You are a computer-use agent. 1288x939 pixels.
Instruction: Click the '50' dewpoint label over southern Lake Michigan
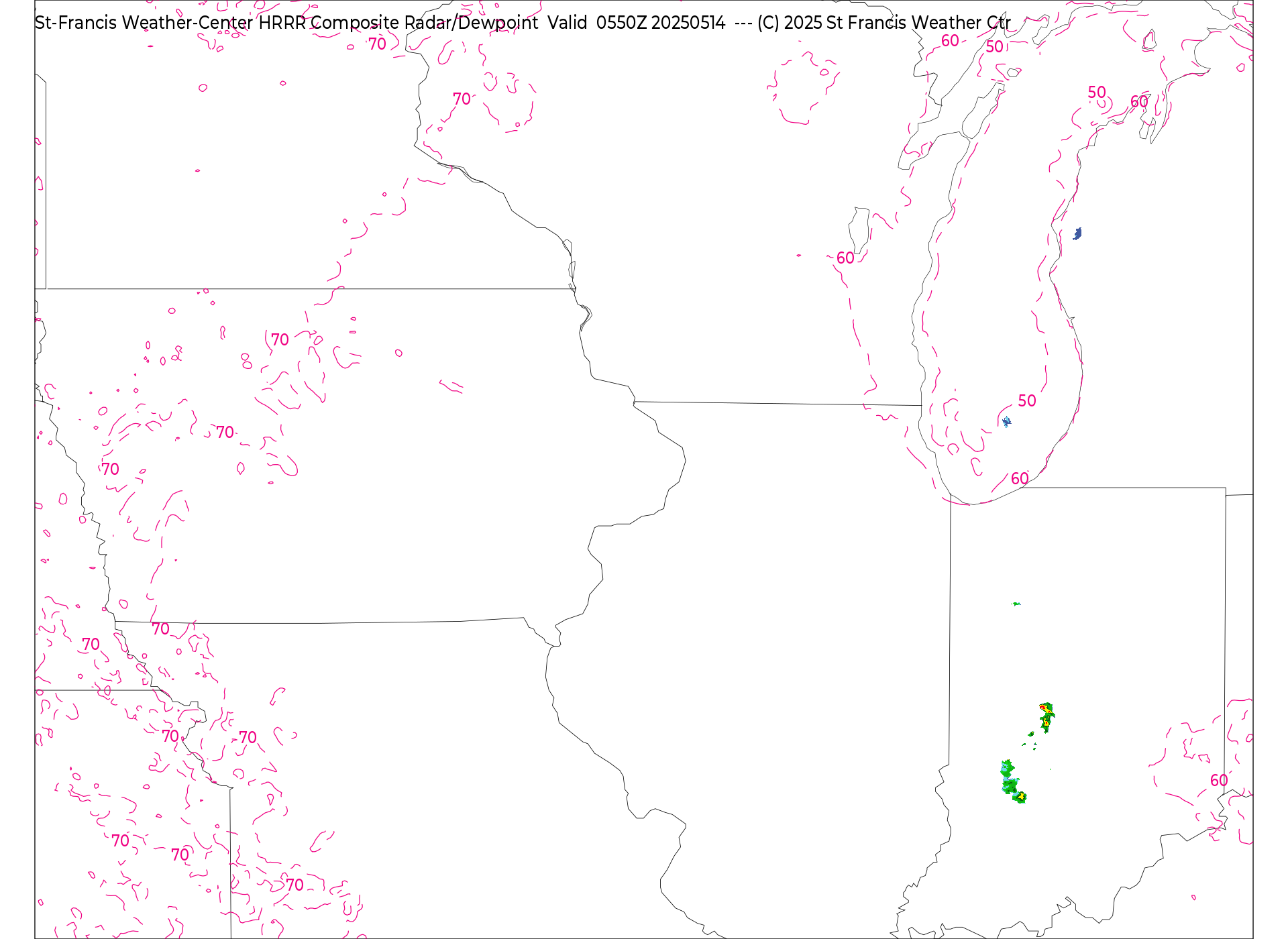pyautogui.click(x=1027, y=400)
